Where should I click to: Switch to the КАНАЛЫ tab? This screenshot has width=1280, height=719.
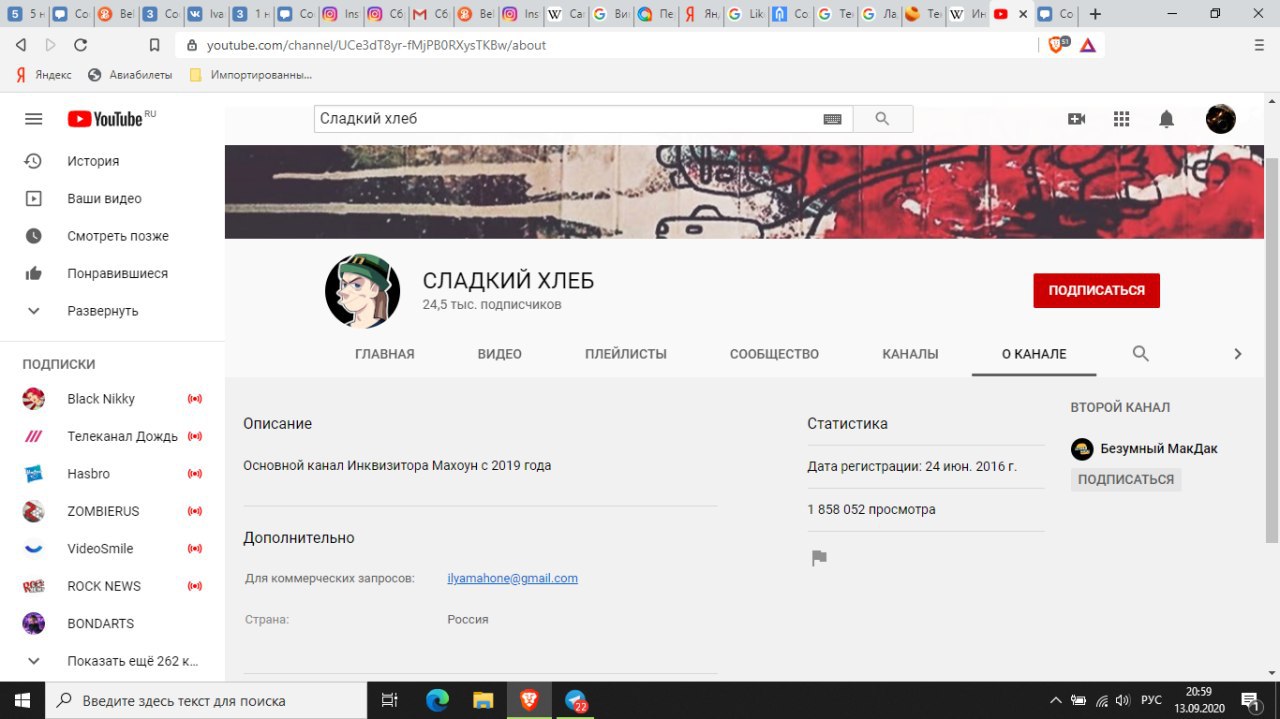click(x=910, y=354)
